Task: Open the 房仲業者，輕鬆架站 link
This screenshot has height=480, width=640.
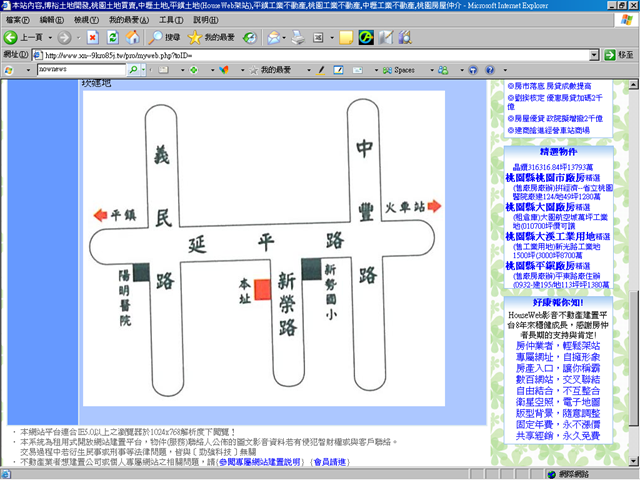Action: coord(558,346)
